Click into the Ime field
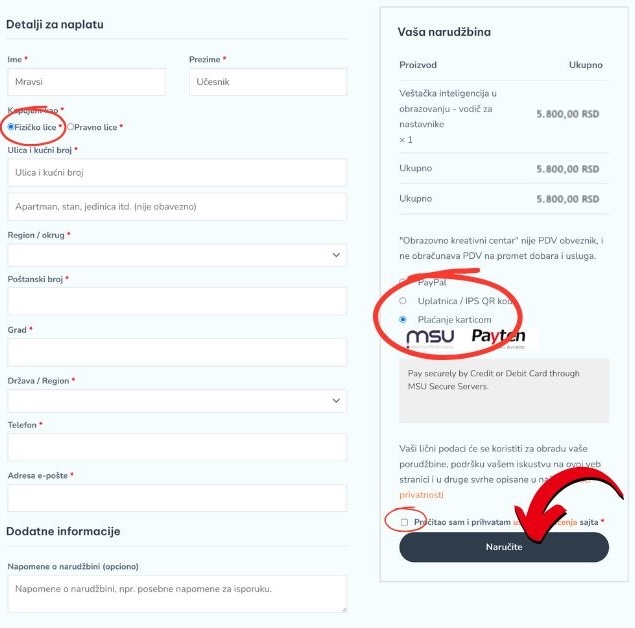635x628 pixels. tap(86, 82)
